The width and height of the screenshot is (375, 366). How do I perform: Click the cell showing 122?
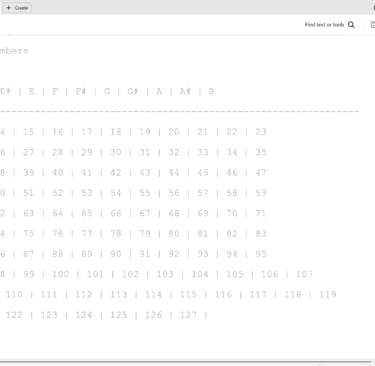click(x=14, y=315)
